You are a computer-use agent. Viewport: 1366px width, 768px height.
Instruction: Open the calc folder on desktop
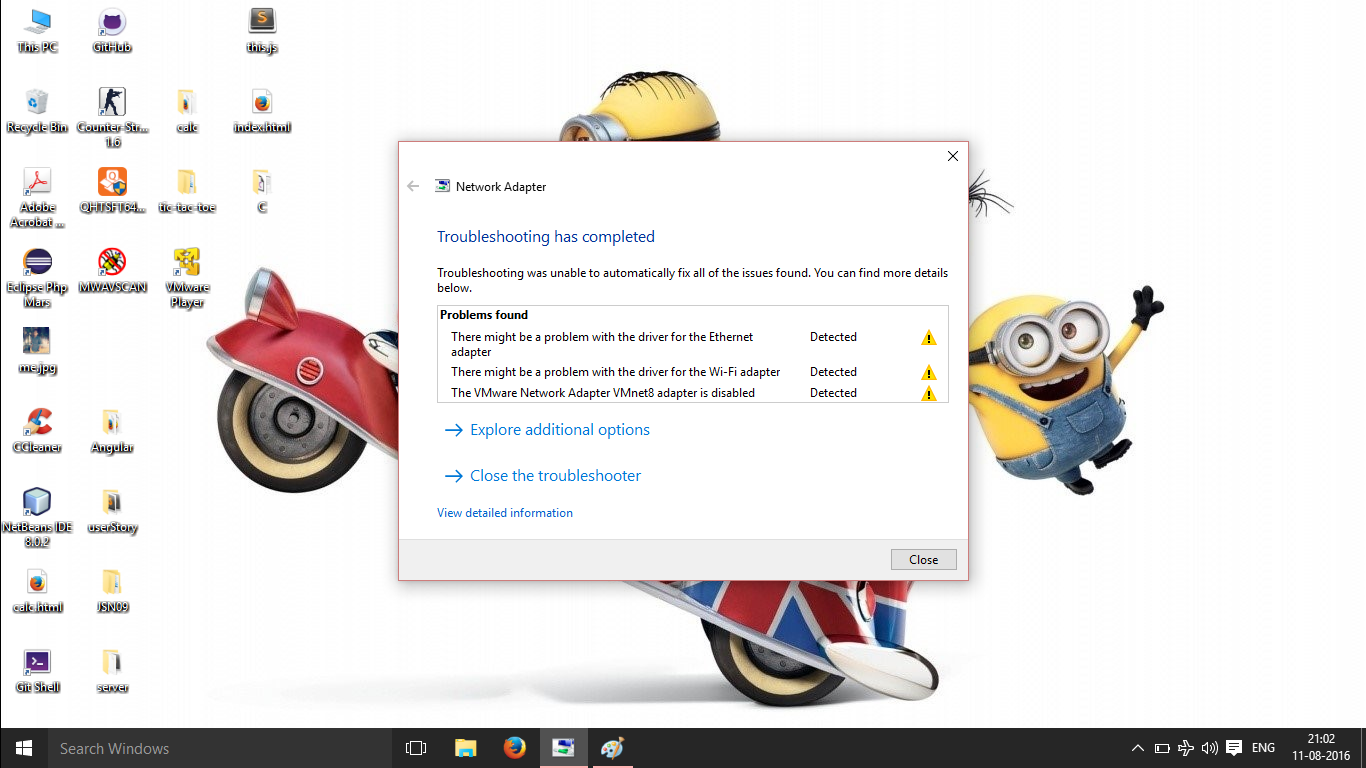187,111
